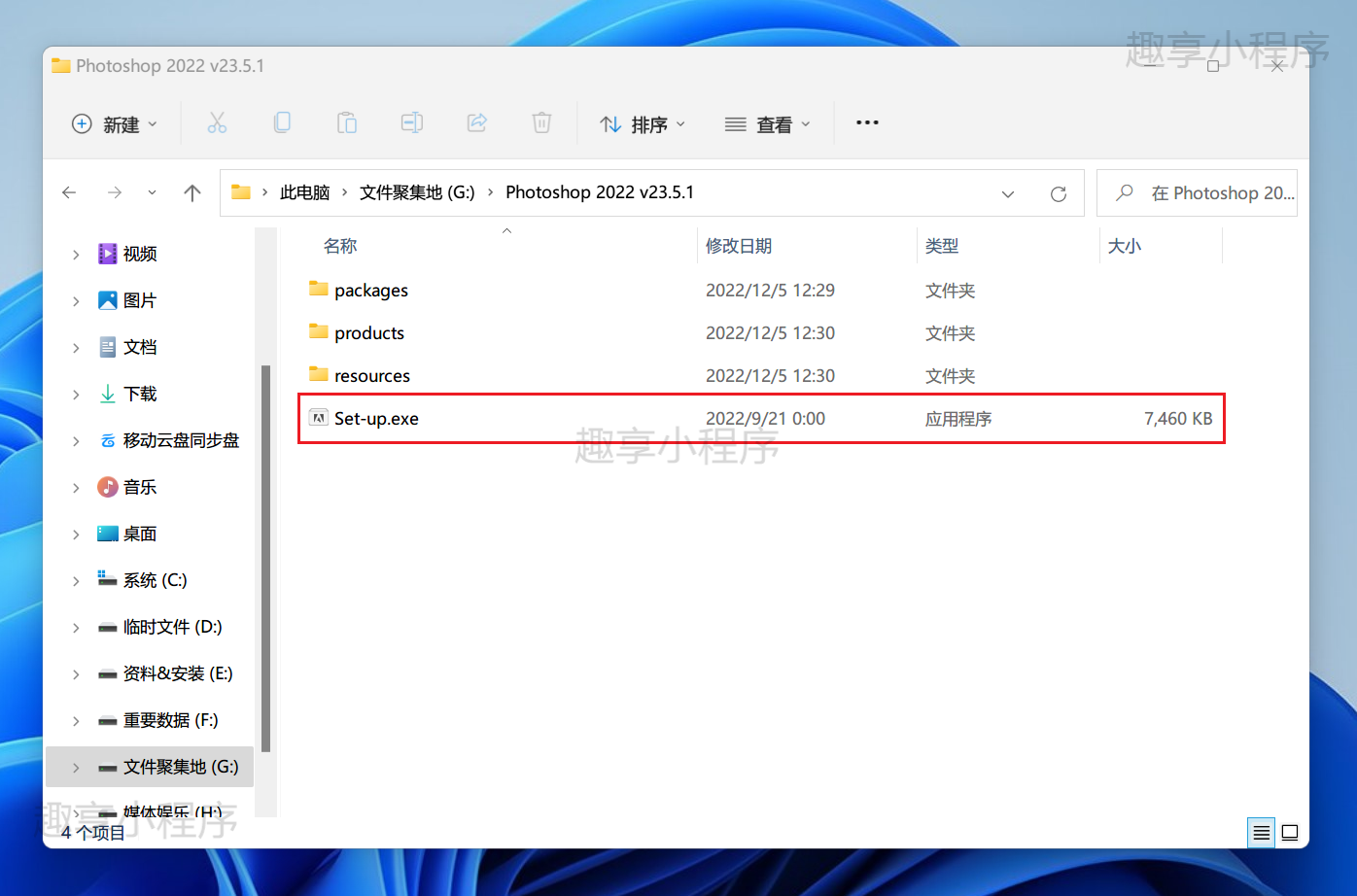1357x896 pixels.
Task: Expand the 下载 tree node
Action: tap(76, 394)
